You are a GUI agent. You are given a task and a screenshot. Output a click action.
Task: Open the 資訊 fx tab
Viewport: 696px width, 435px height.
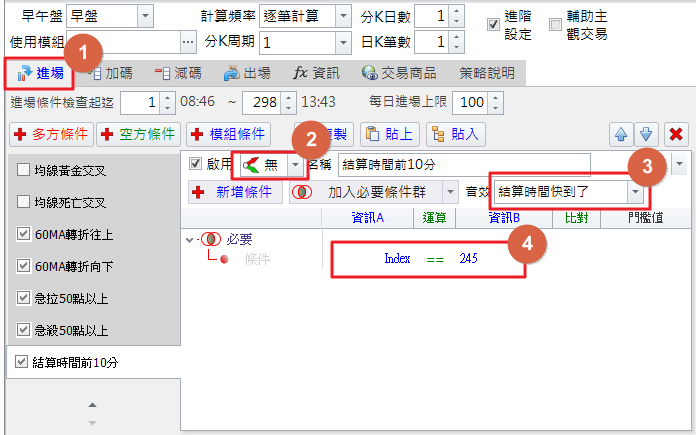point(316,73)
